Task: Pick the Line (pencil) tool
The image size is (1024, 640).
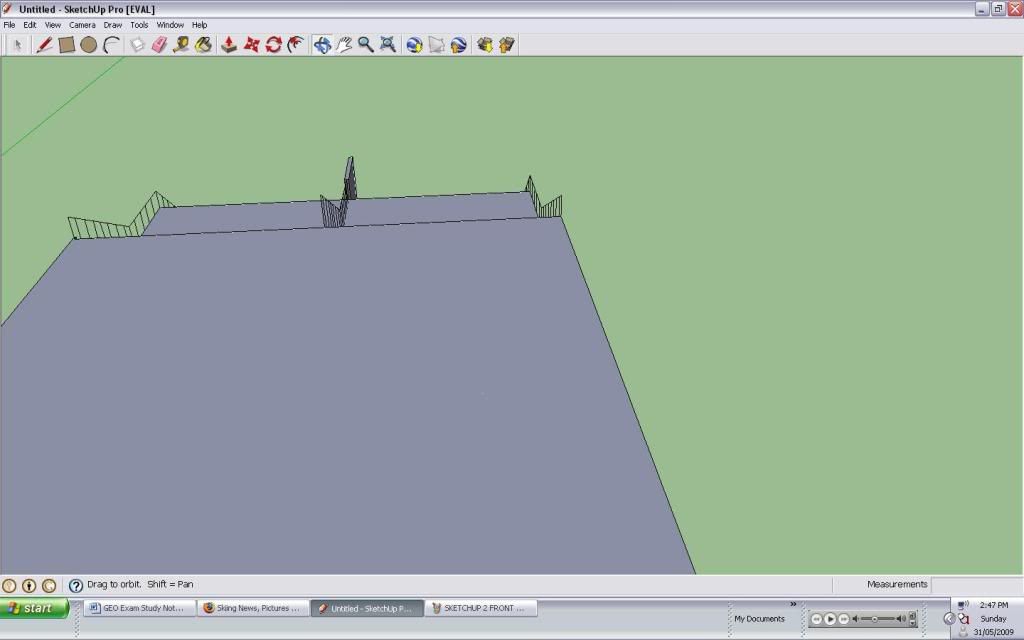Action: click(x=44, y=44)
